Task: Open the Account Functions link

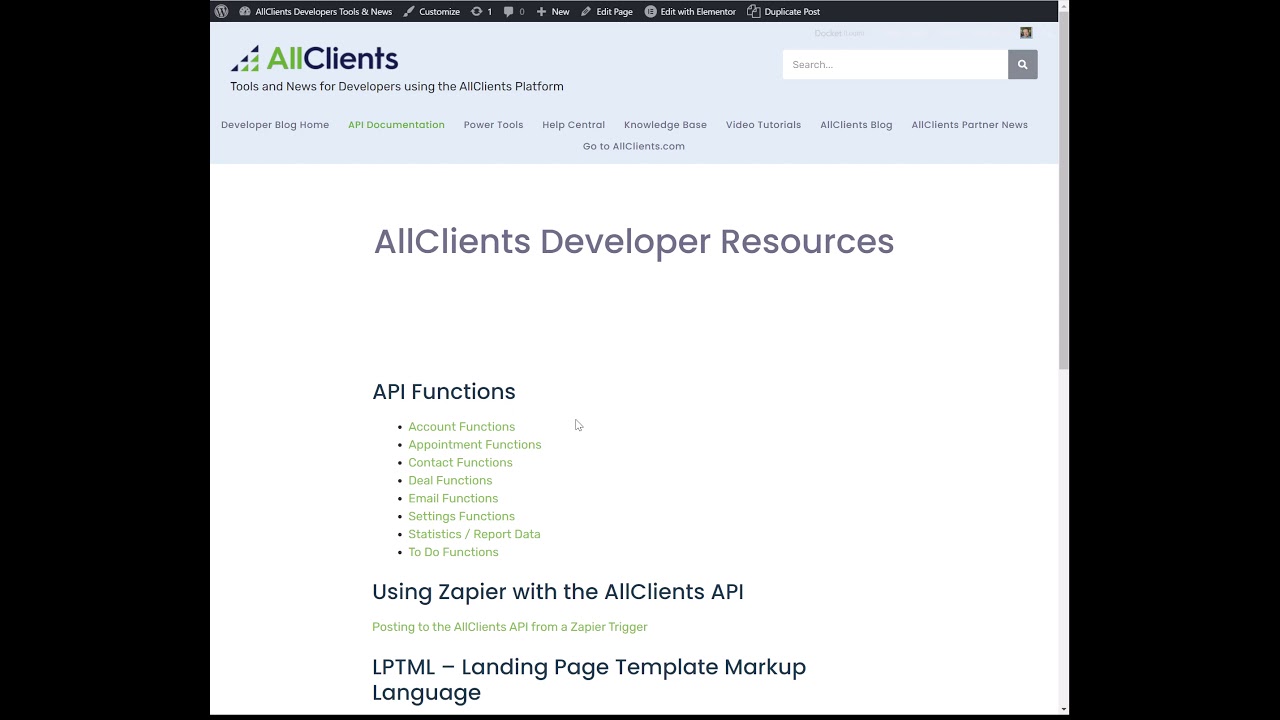Action: (461, 427)
